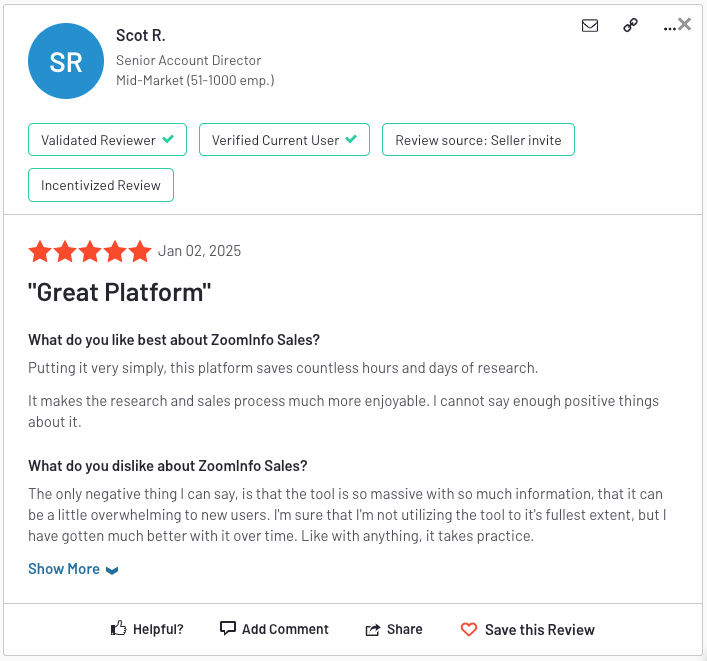Click the Share arrow icon
The height and width of the screenshot is (661, 707).
click(x=372, y=629)
